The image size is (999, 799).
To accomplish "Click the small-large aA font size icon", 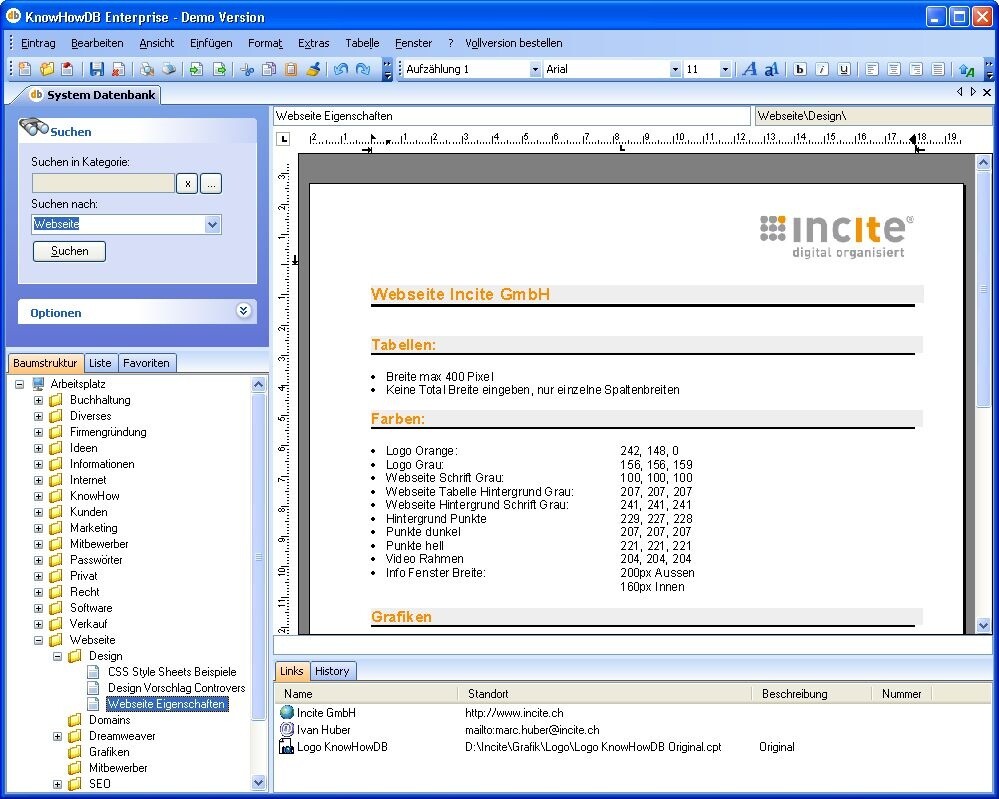I will pos(772,69).
